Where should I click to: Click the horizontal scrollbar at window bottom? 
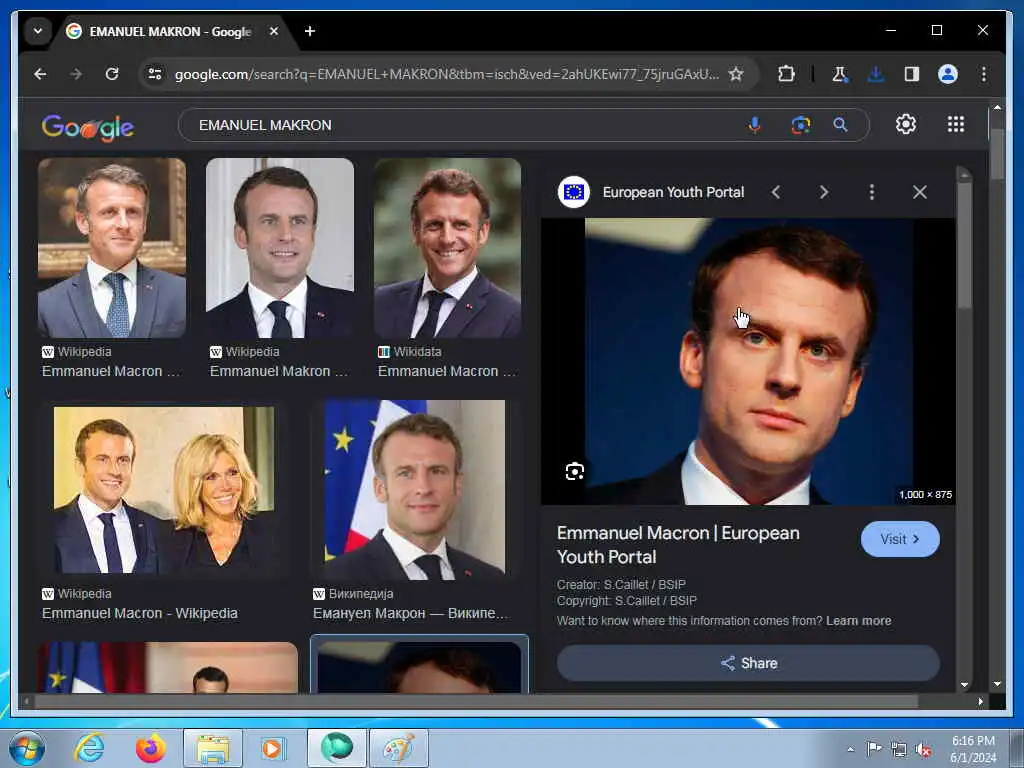pos(477,701)
